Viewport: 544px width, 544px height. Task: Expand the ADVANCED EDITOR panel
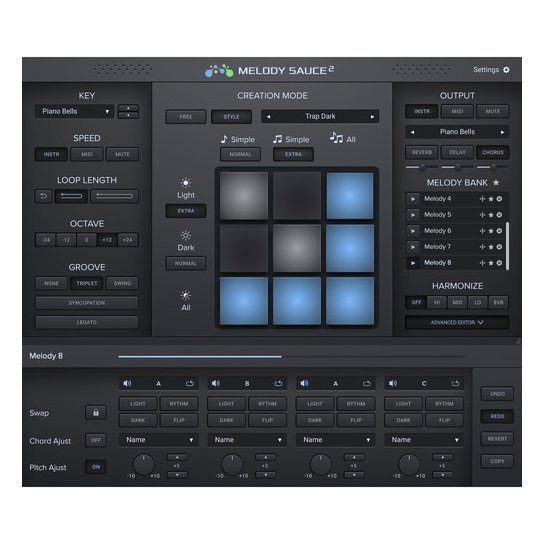[x=457, y=322]
